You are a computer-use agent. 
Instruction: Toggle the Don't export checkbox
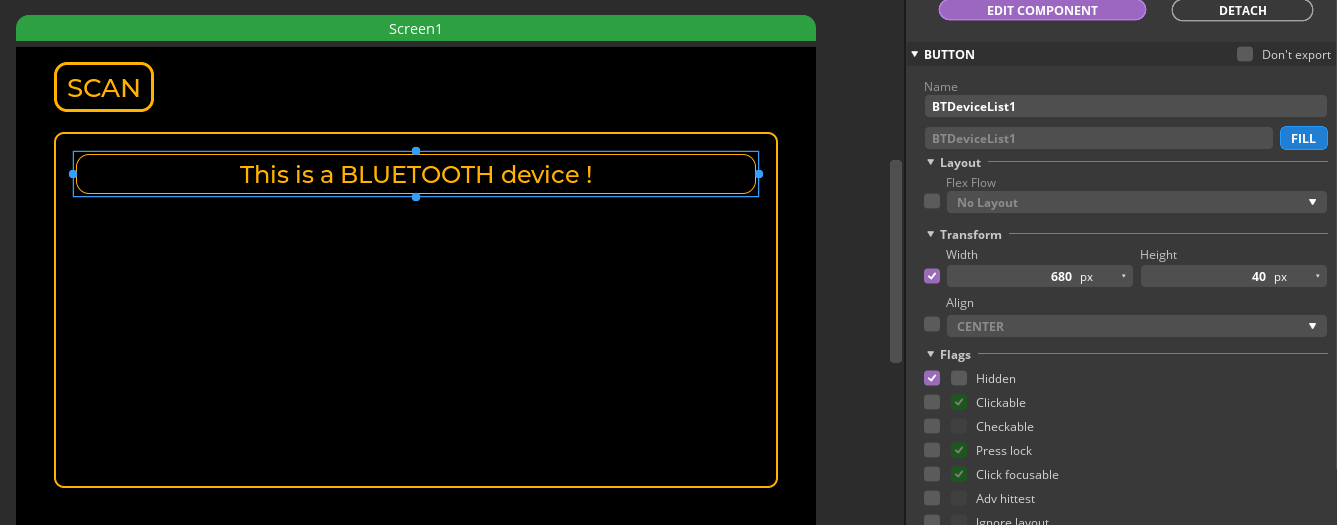pyautogui.click(x=1245, y=54)
